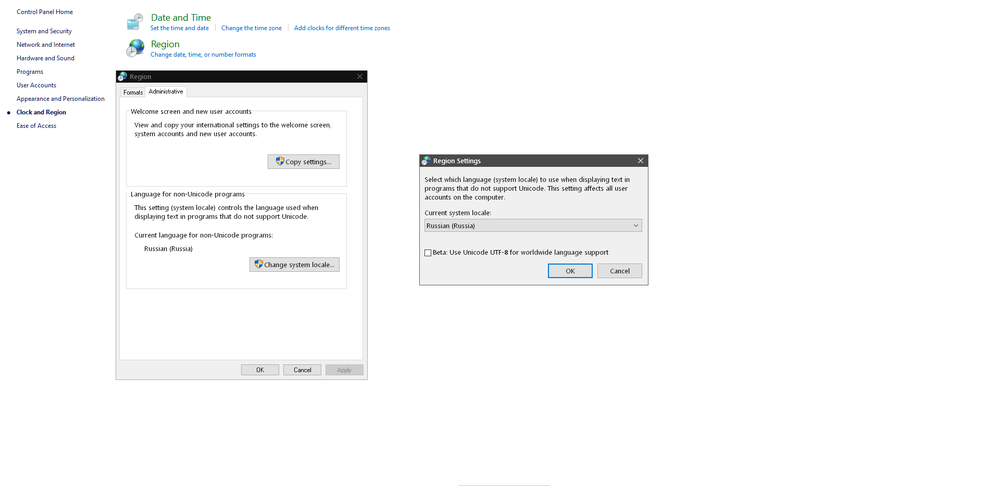Click Change system locale button
Viewport: 1000px width, 486px height.
click(x=295, y=265)
